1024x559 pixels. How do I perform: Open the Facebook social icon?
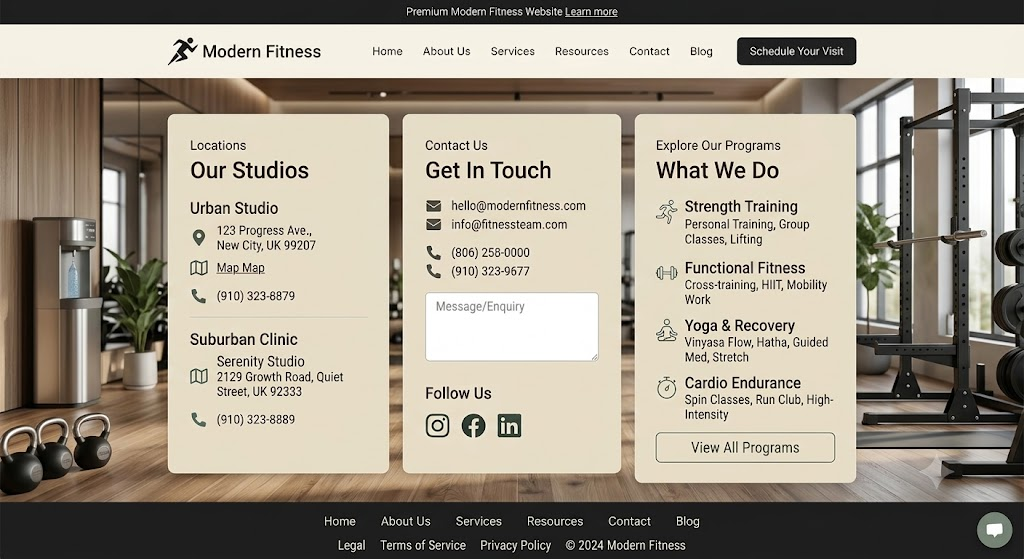[473, 426]
